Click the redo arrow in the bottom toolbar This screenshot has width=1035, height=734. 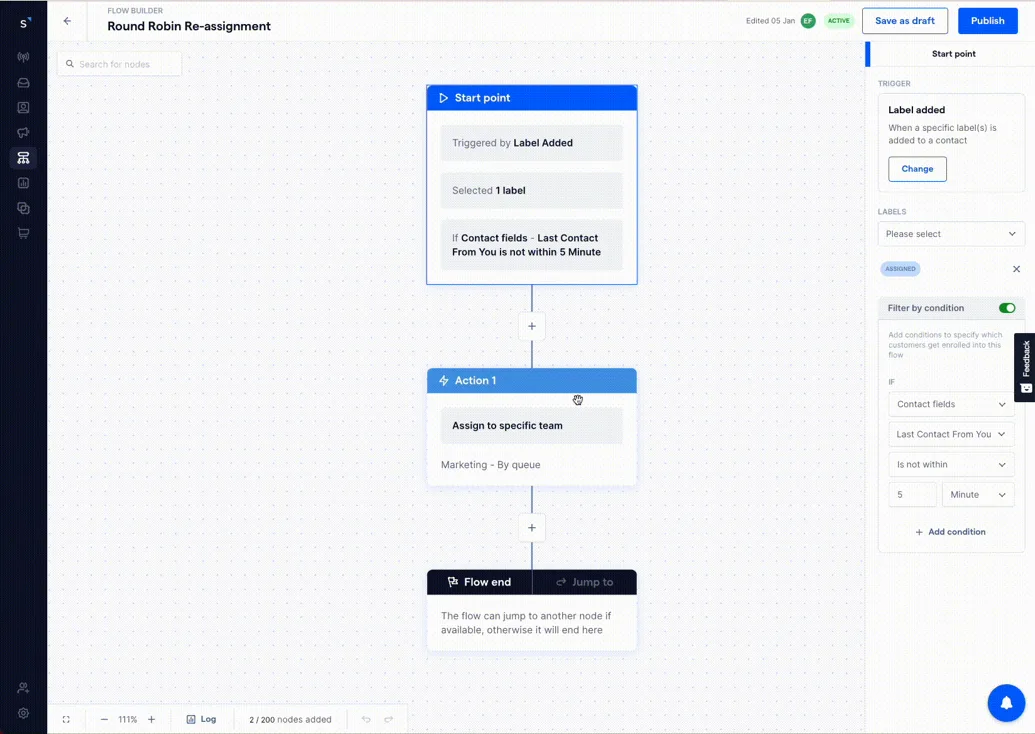pyautogui.click(x=389, y=719)
